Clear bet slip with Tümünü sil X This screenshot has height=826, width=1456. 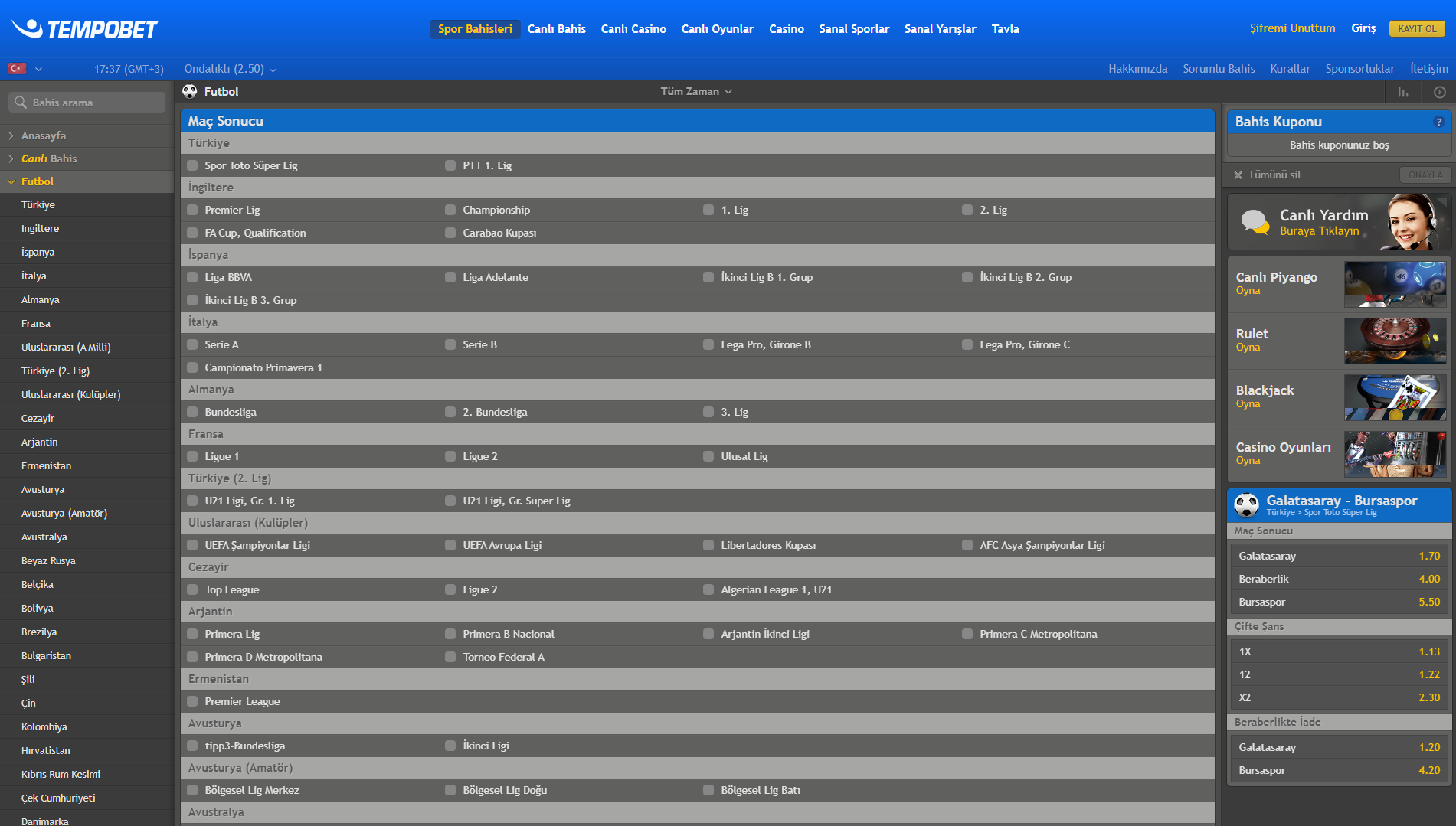1238,175
